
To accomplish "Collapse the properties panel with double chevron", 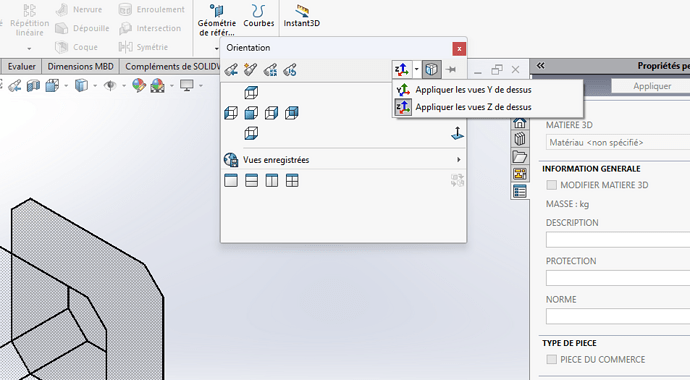I will tap(541, 66).
